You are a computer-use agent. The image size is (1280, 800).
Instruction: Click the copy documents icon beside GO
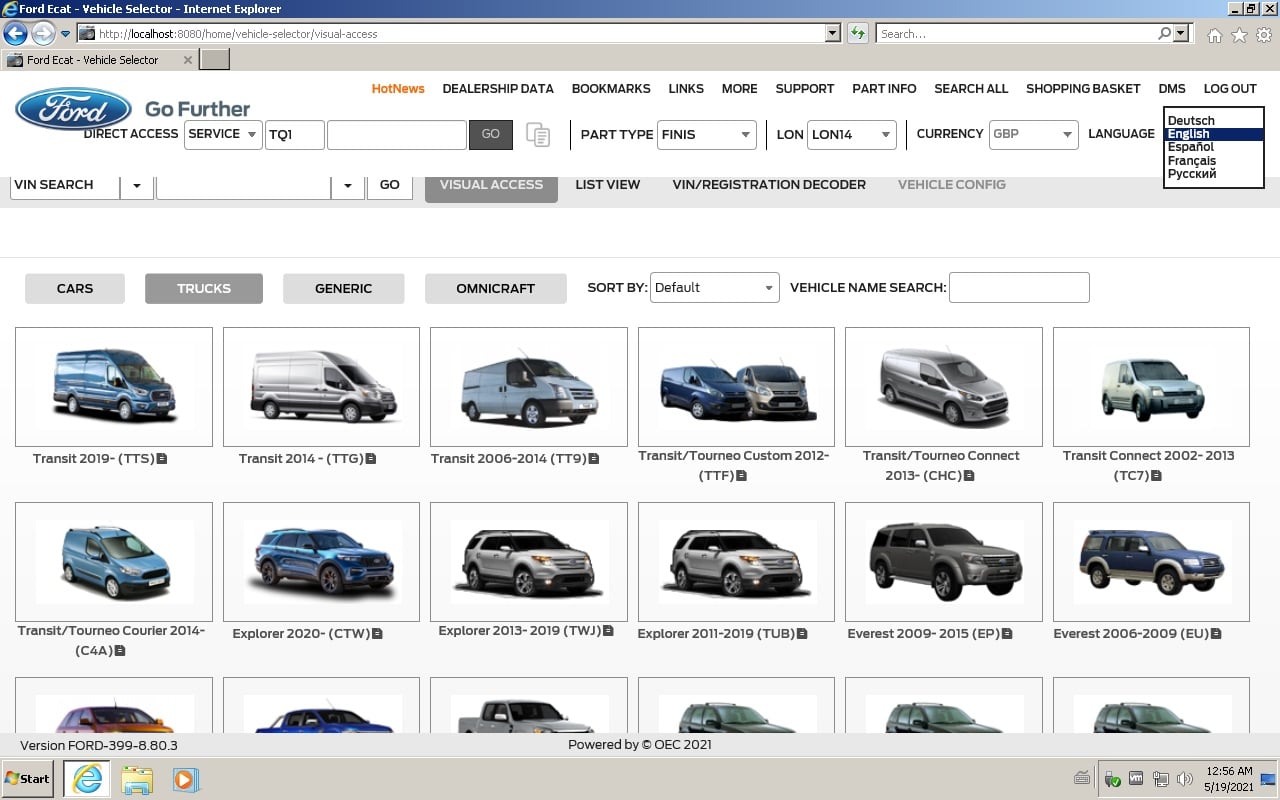(x=538, y=135)
